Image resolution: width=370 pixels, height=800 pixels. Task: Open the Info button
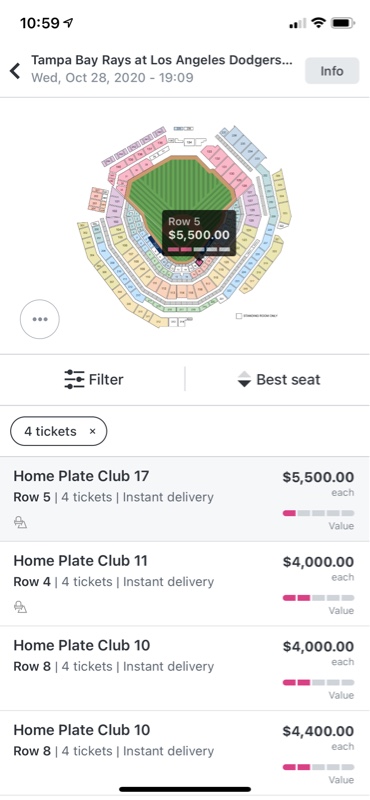pyautogui.click(x=332, y=71)
